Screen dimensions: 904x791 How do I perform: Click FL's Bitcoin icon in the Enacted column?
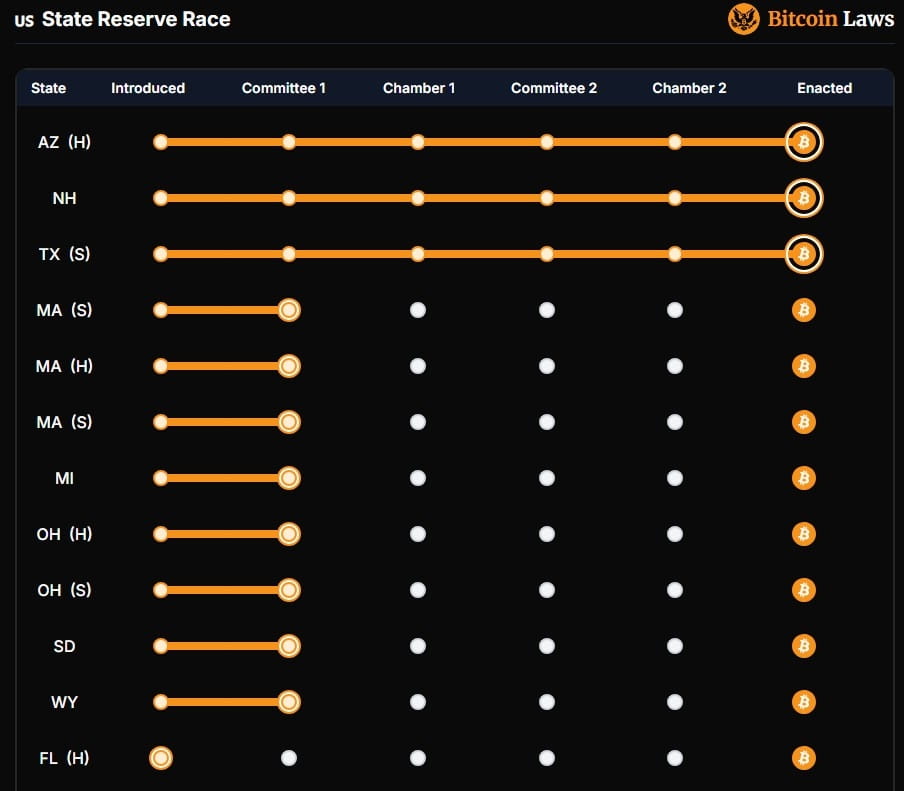click(x=803, y=758)
